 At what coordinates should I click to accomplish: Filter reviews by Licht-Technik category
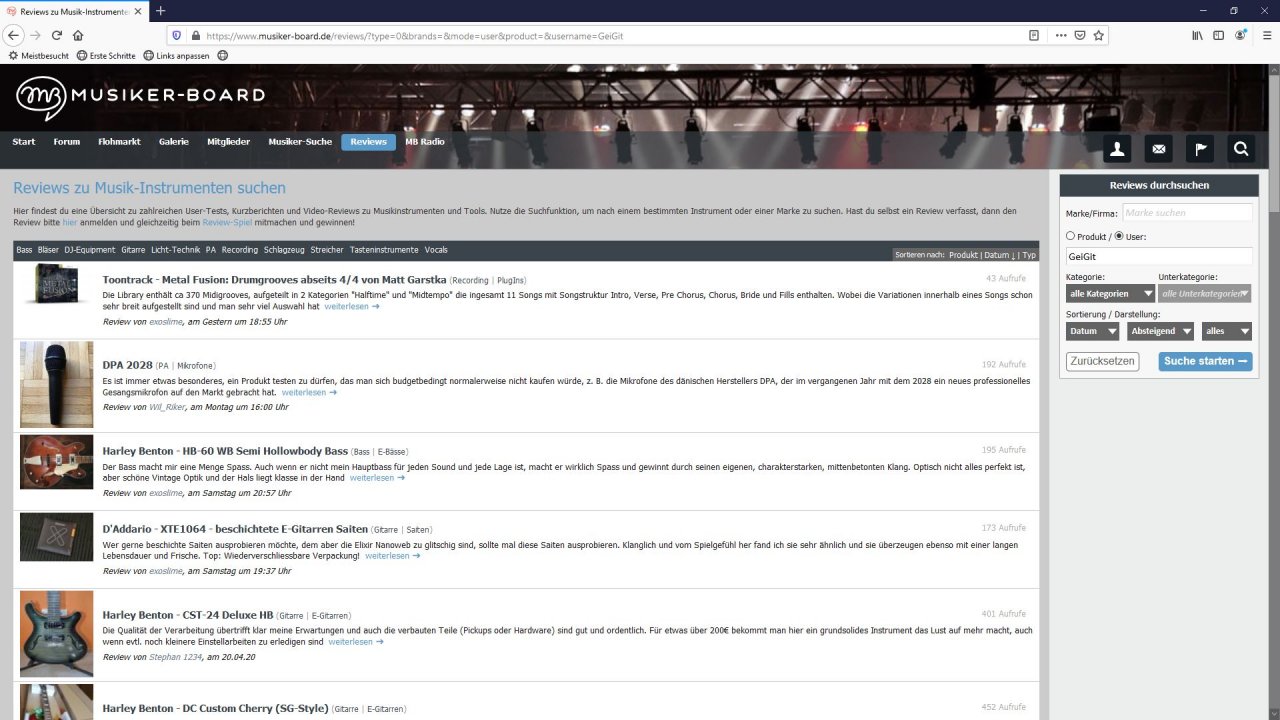(176, 250)
